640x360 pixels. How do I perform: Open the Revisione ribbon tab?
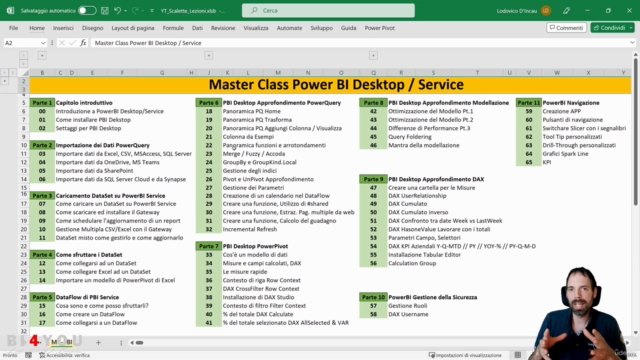[223, 28]
